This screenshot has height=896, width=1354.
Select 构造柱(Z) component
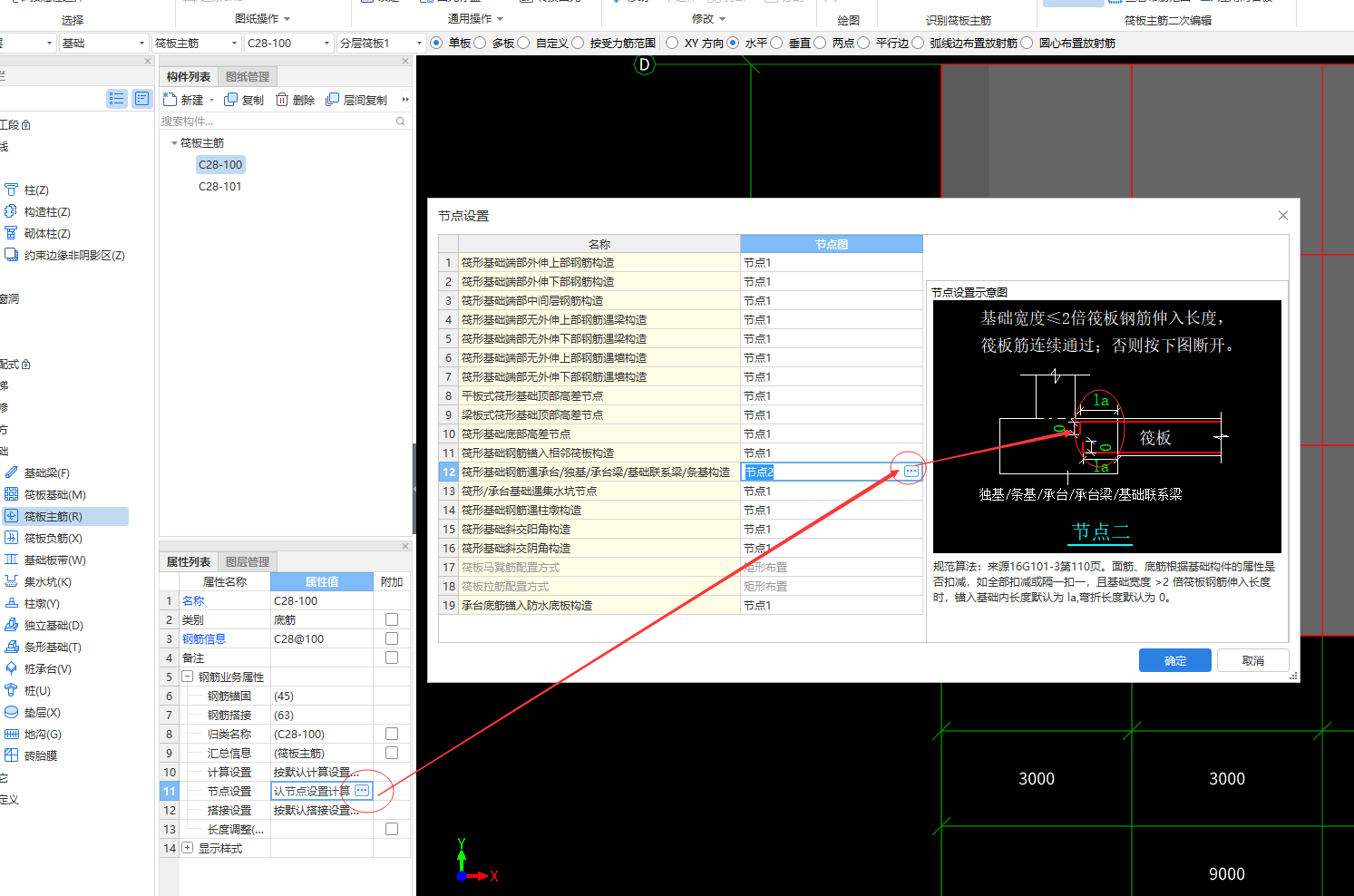pos(47,211)
